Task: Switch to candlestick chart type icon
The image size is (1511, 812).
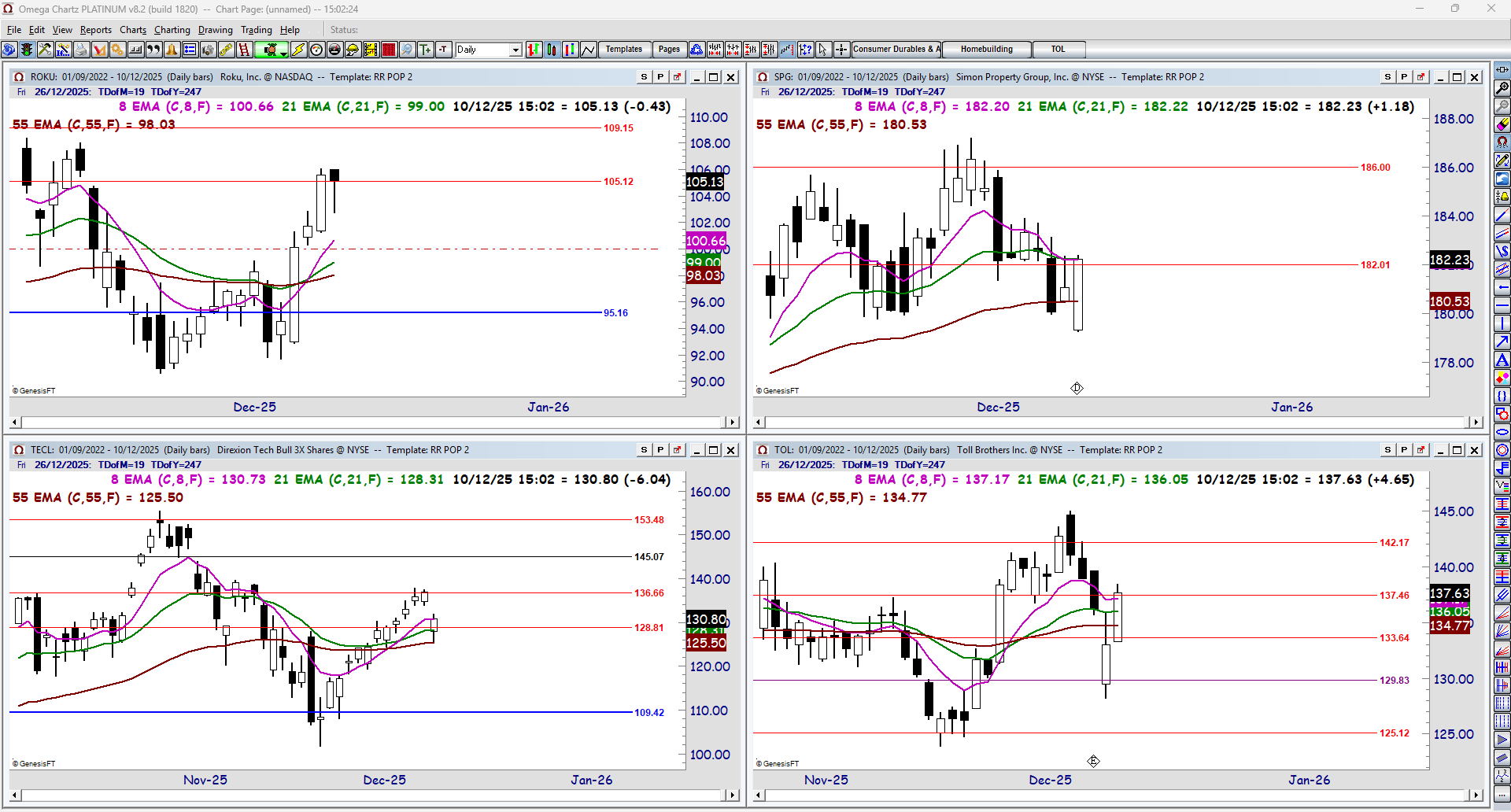Action: point(552,50)
